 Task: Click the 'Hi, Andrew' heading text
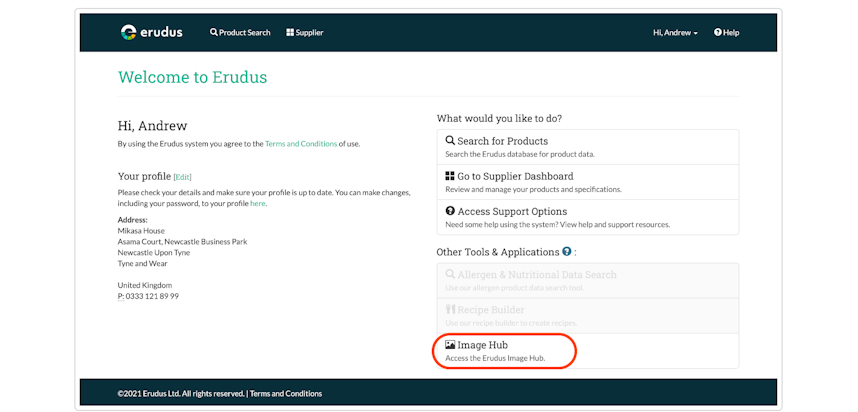153,126
